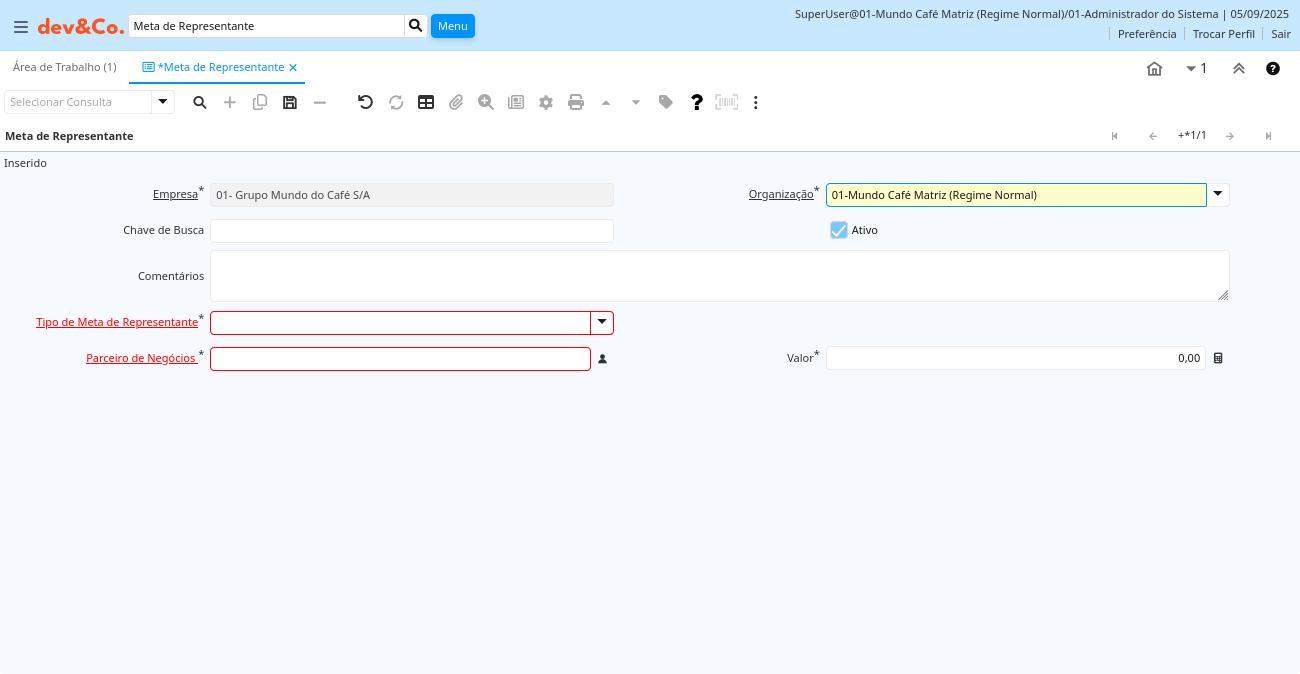The width and height of the screenshot is (1300, 674).
Task: Switch to Área de Trabalho tab
Action: pos(64,67)
